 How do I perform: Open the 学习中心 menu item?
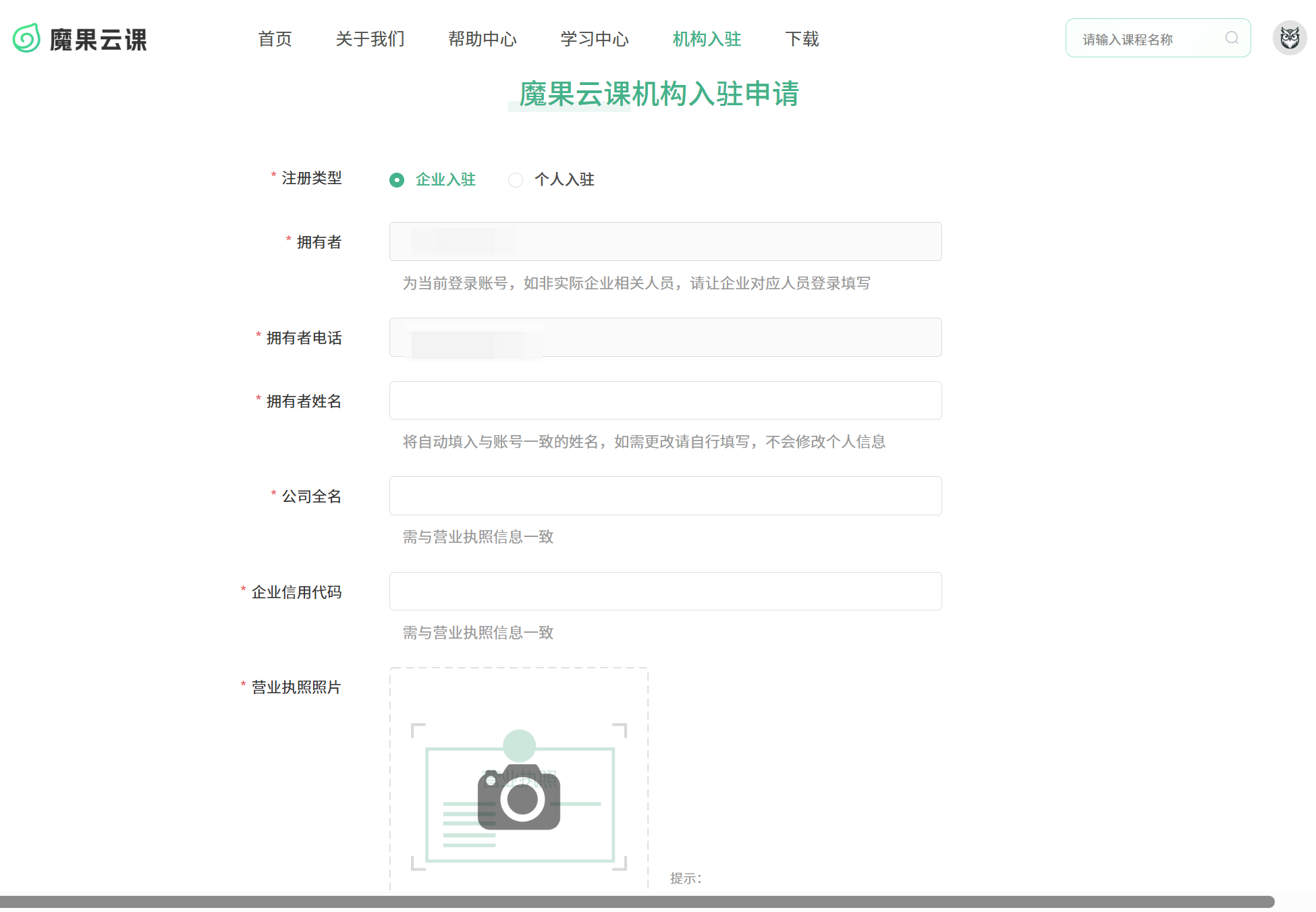595,39
